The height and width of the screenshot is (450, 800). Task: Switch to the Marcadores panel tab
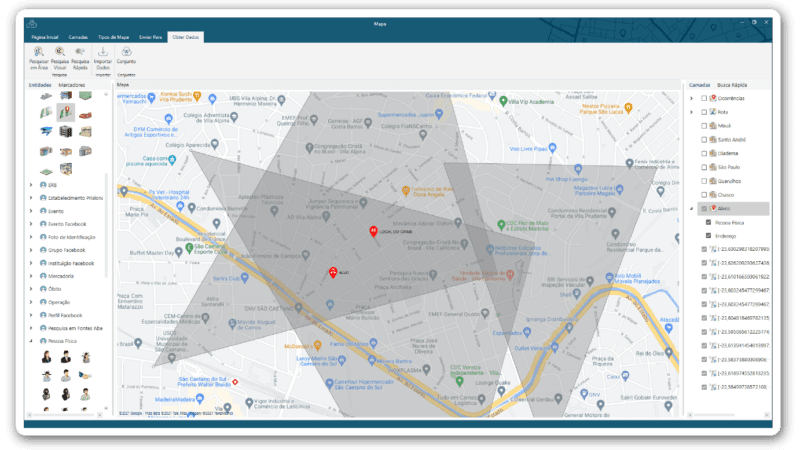click(x=72, y=85)
